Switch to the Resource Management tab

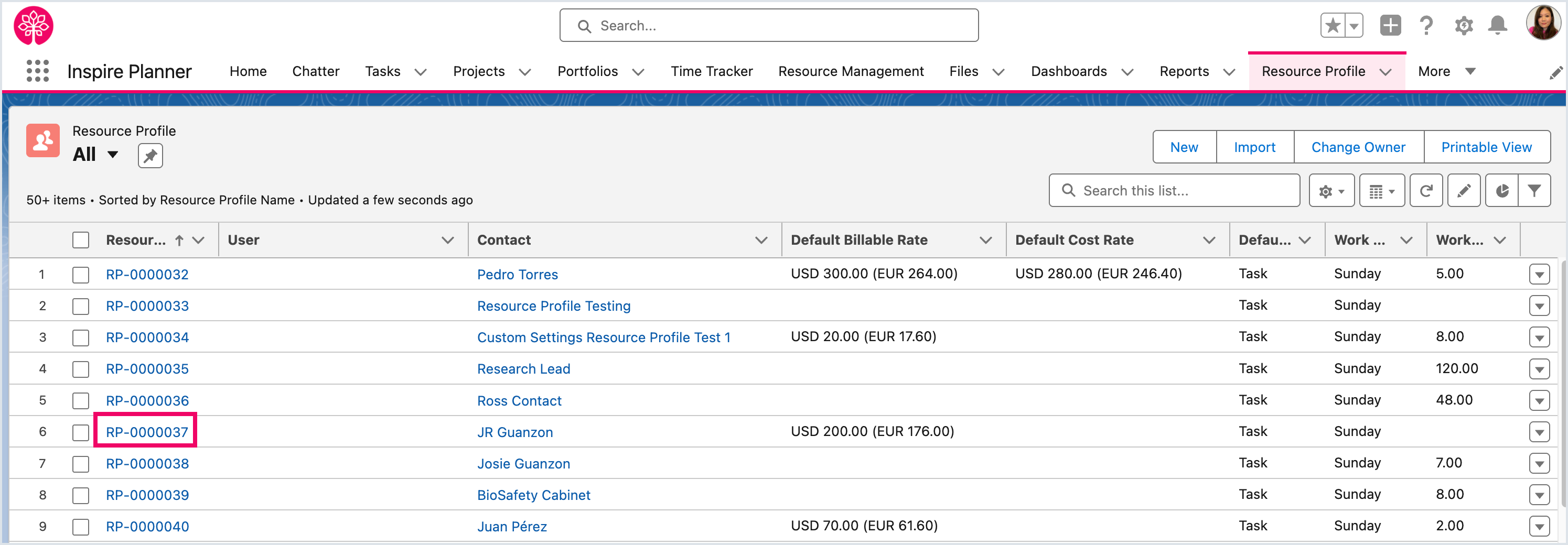pyautogui.click(x=851, y=72)
